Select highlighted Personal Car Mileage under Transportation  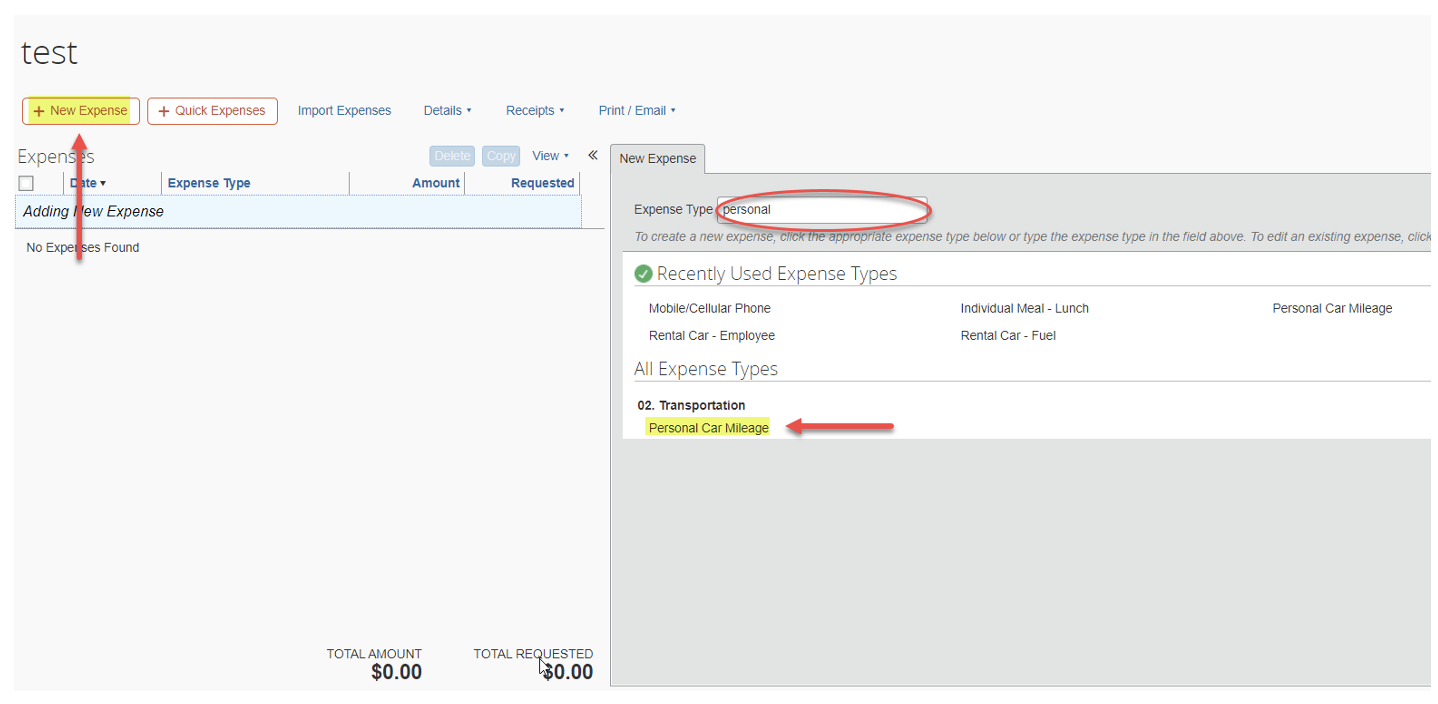[x=709, y=428]
